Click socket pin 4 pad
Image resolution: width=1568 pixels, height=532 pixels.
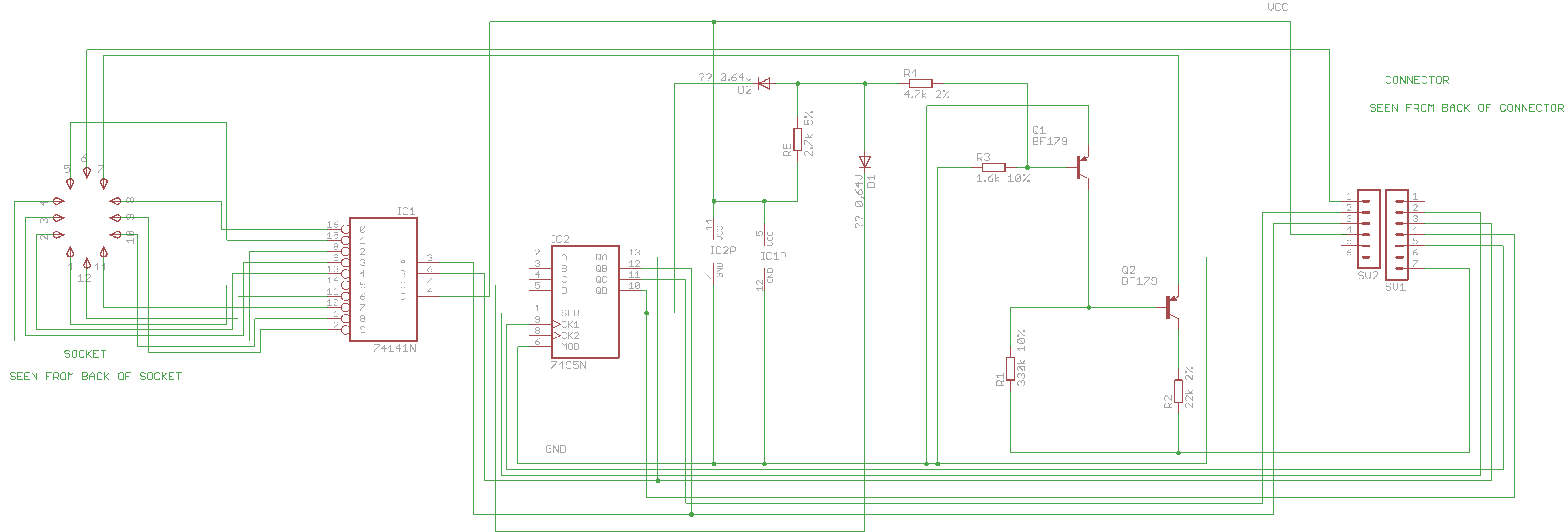(58, 201)
